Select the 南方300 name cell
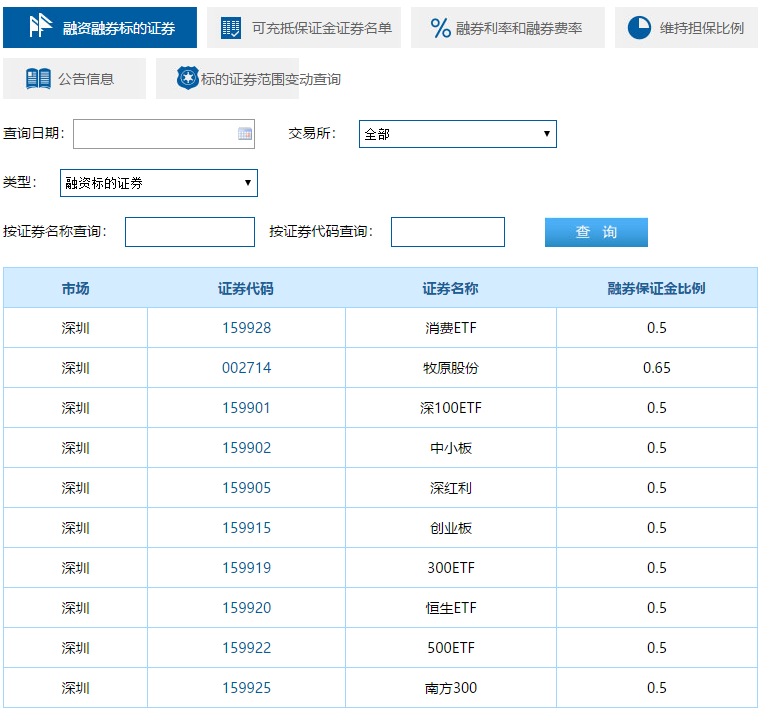Viewport: 760px width, 711px height. point(451,688)
